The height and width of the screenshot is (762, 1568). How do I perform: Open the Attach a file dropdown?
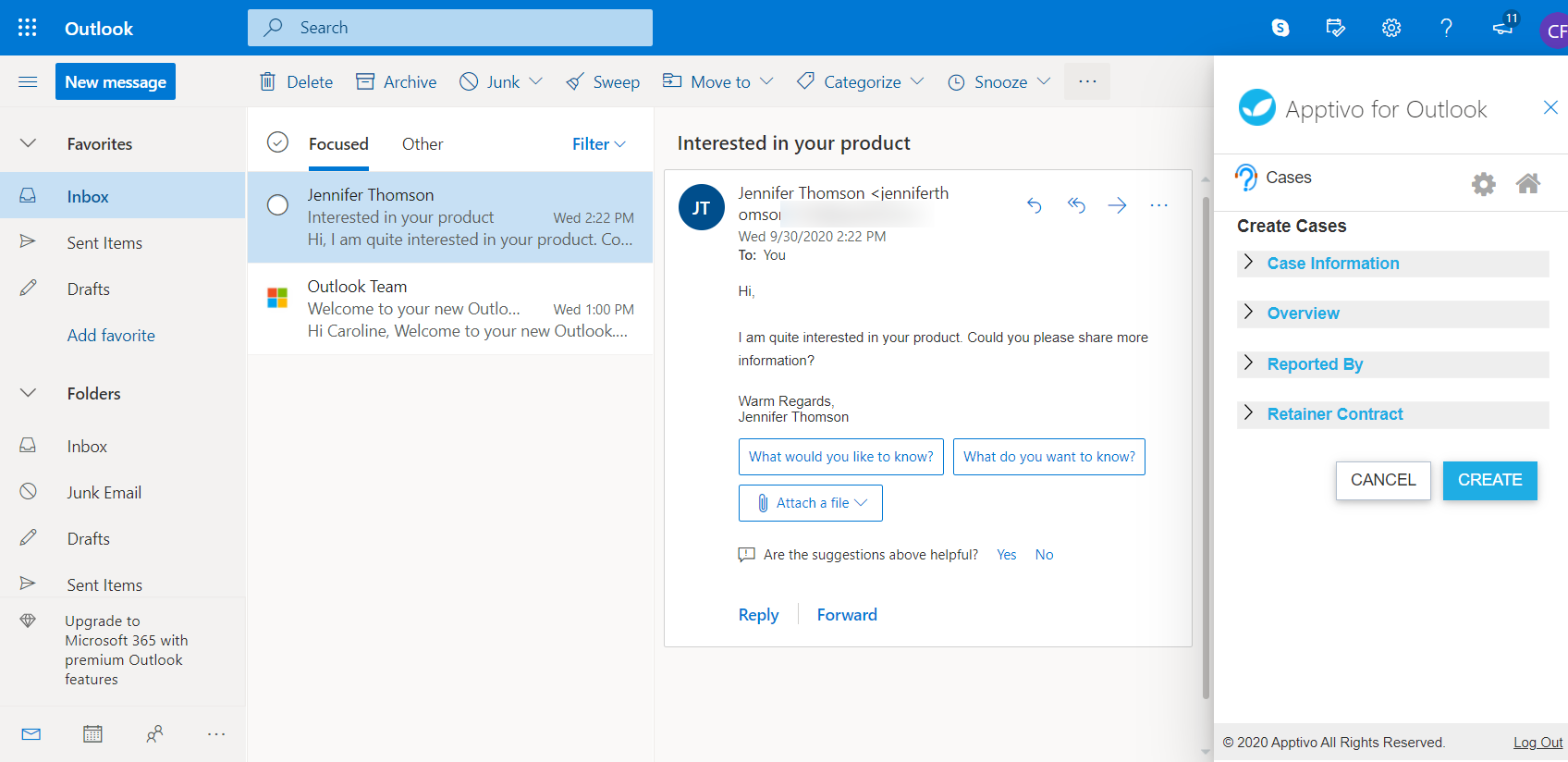[810, 503]
